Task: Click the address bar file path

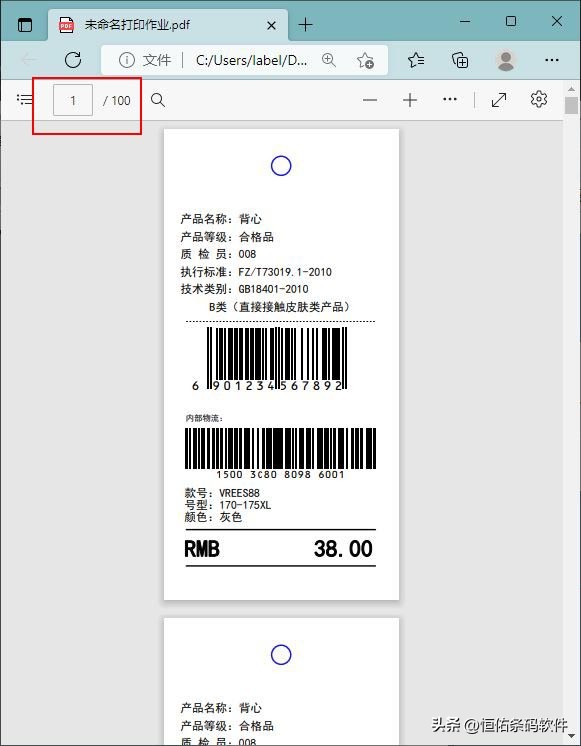Action: pyautogui.click(x=251, y=60)
